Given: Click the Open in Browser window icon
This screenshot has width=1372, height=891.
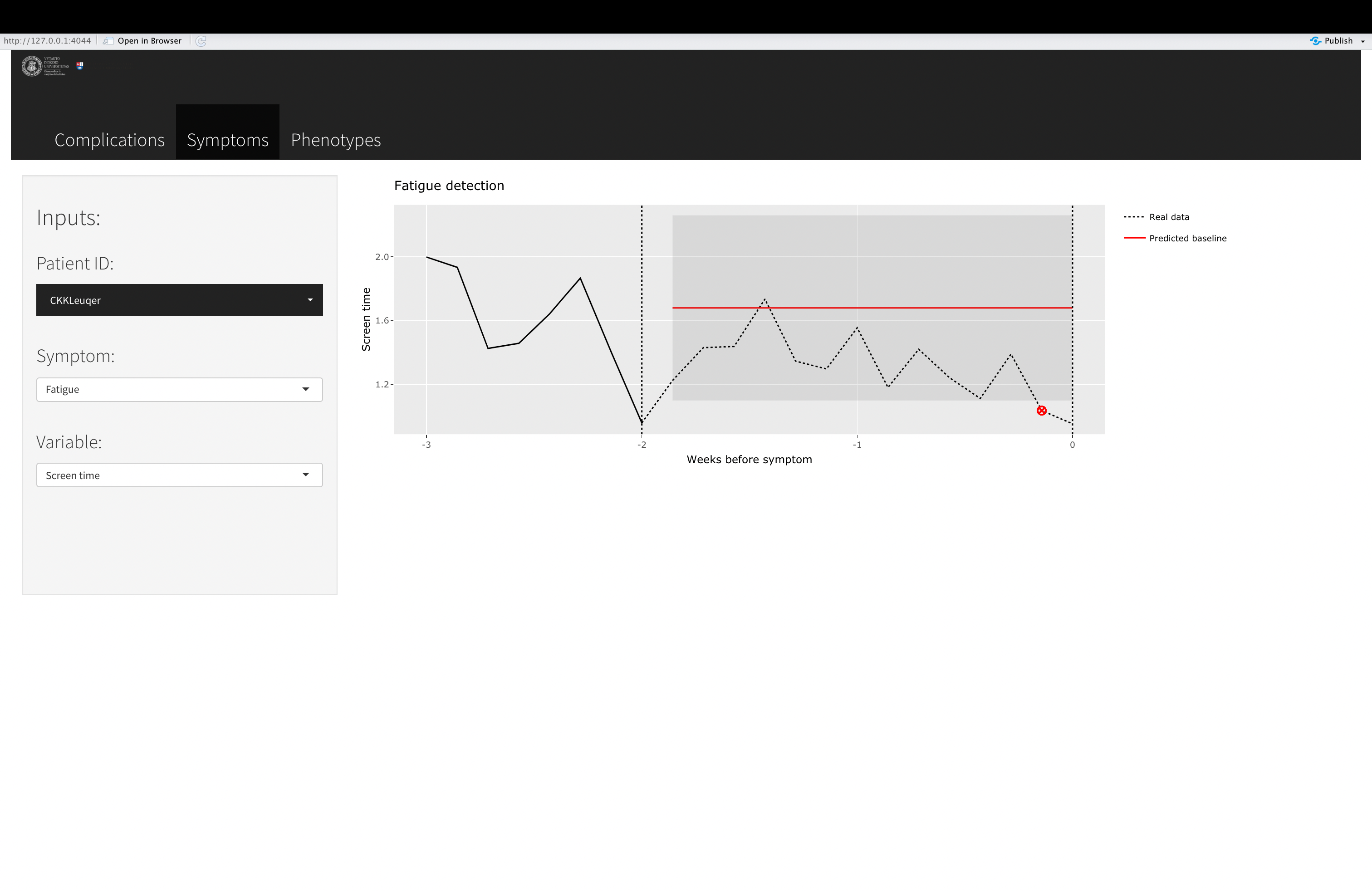Looking at the screenshot, I should click(108, 41).
